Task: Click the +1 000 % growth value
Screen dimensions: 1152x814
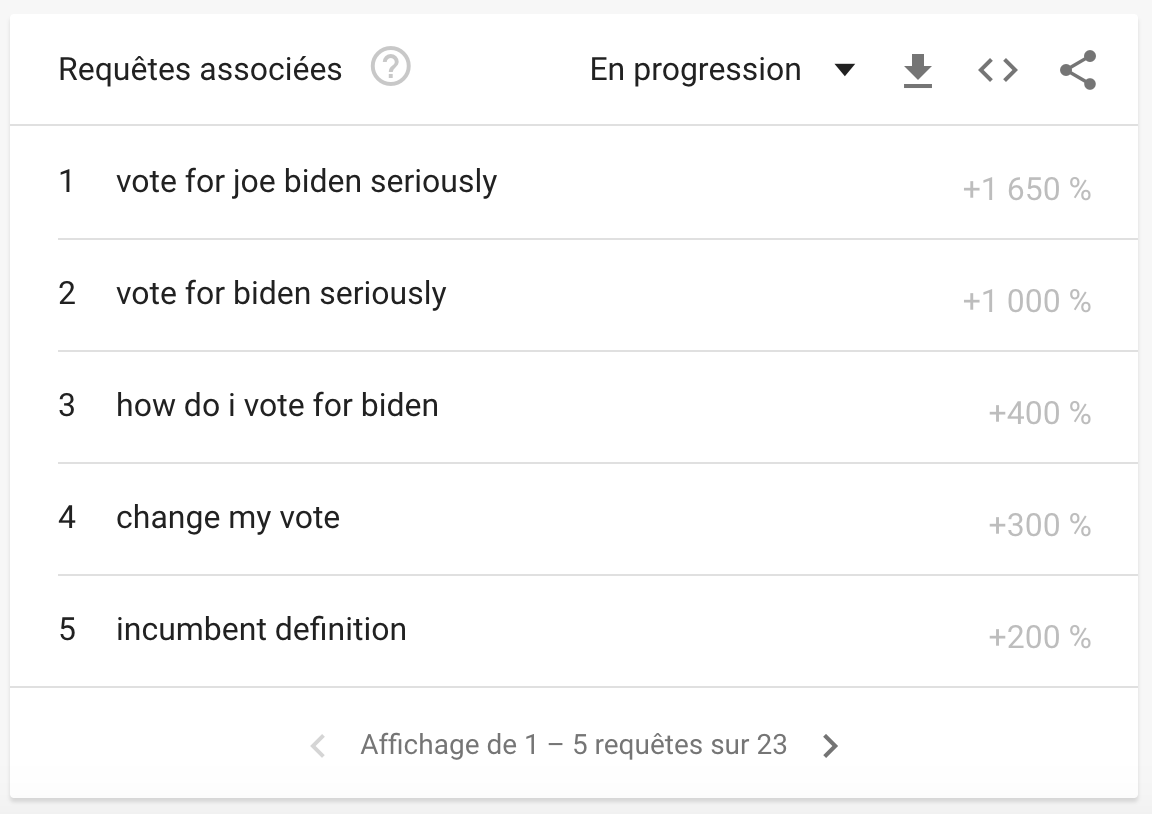Action: (x=1026, y=301)
